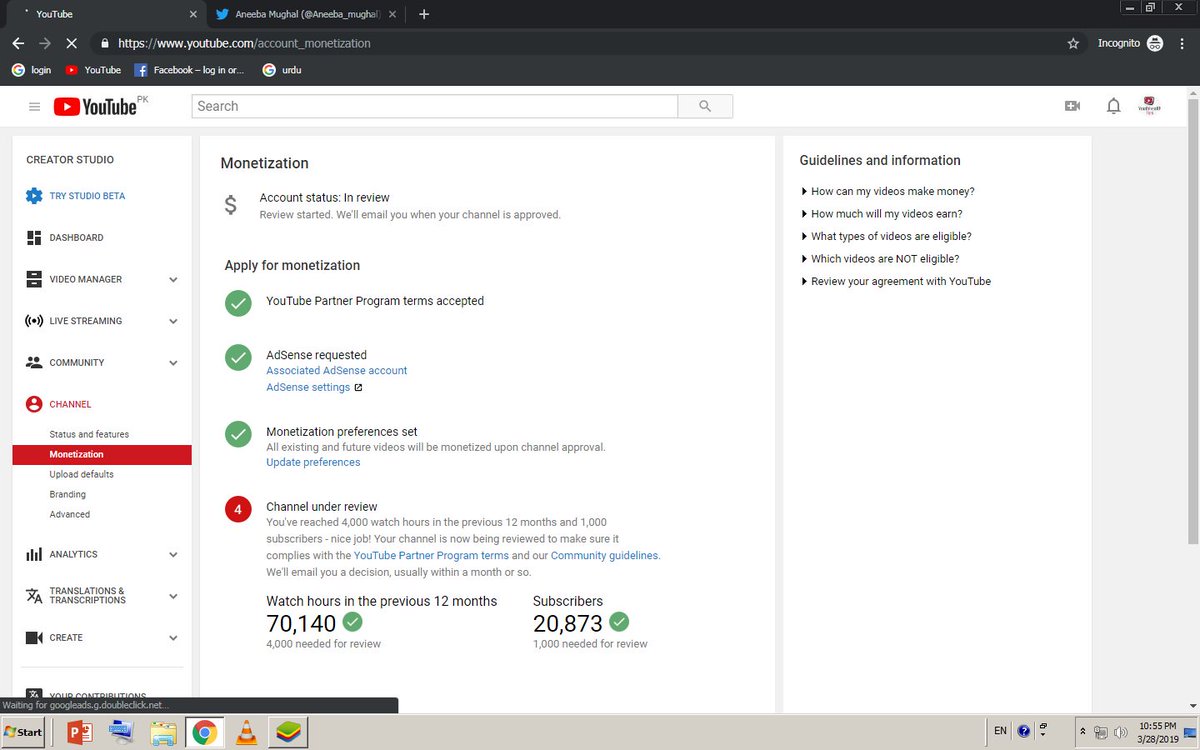Open the Facebook bookmark

pyautogui.click(x=189, y=70)
